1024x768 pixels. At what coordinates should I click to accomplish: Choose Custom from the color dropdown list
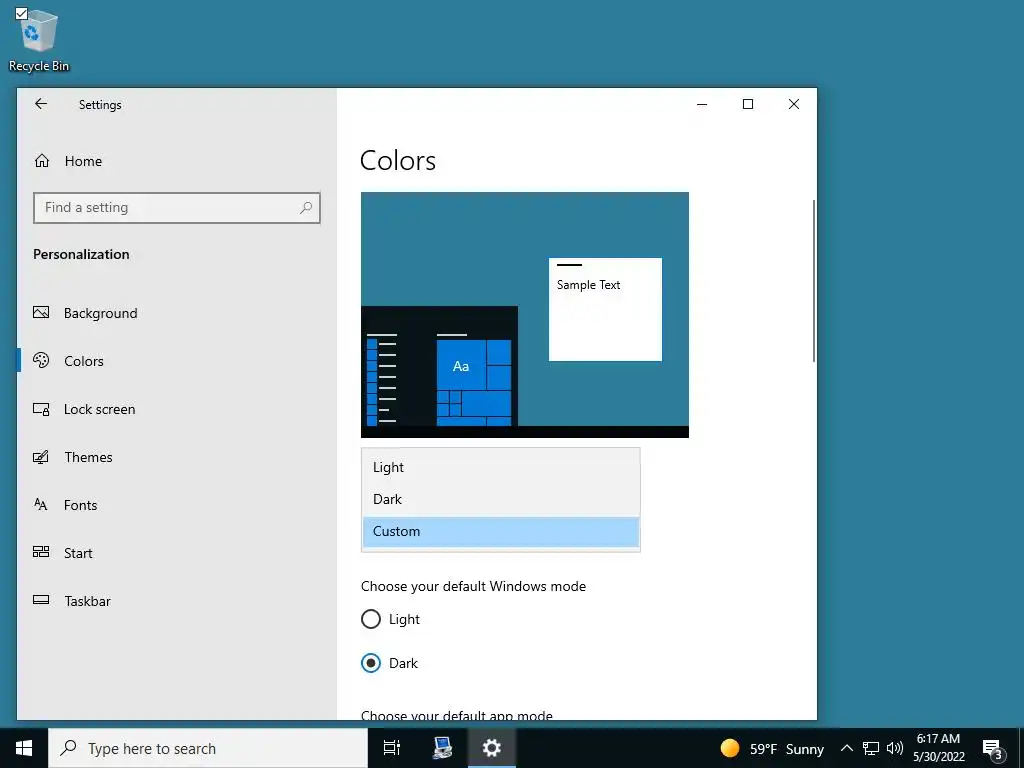tap(501, 531)
